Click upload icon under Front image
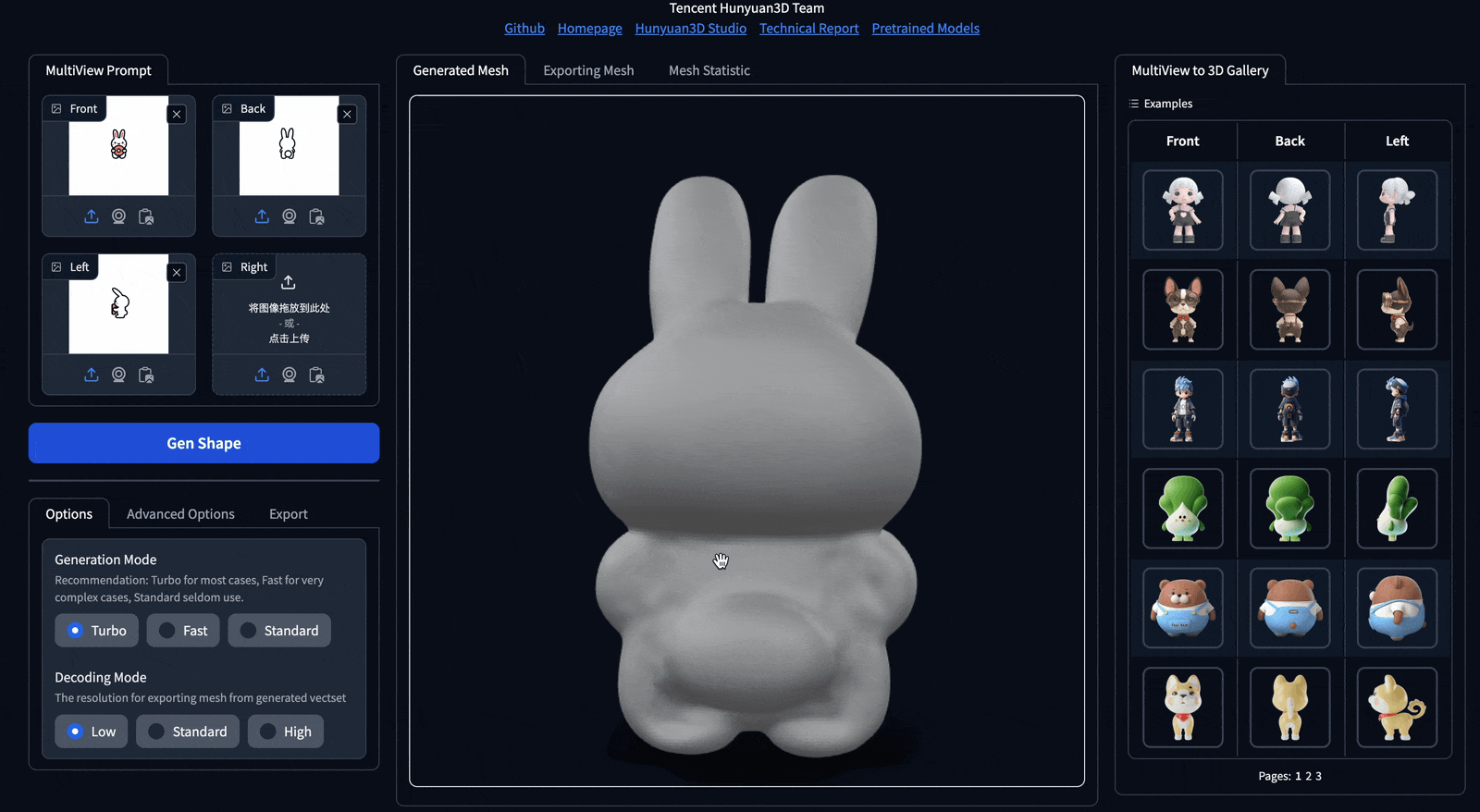This screenshot has height=812, width=1480. (92, 216)
